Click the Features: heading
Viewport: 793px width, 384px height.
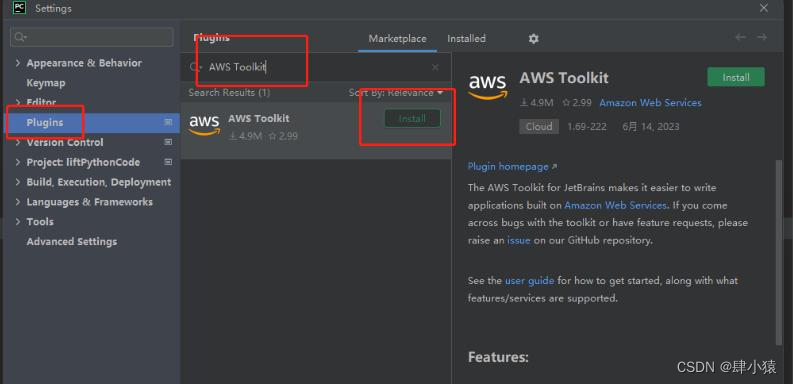498,357
